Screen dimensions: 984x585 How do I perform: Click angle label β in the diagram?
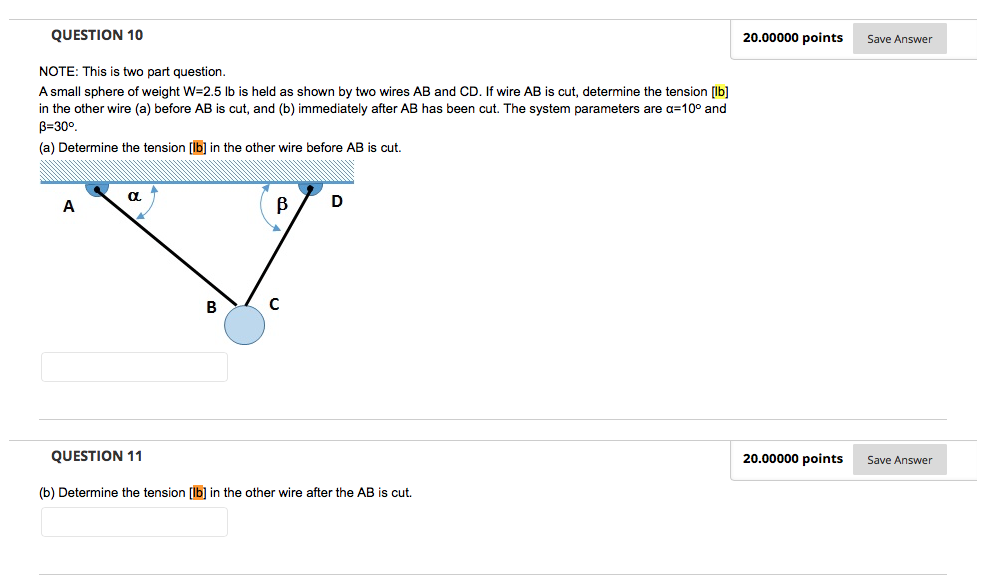tap(281, 205)
